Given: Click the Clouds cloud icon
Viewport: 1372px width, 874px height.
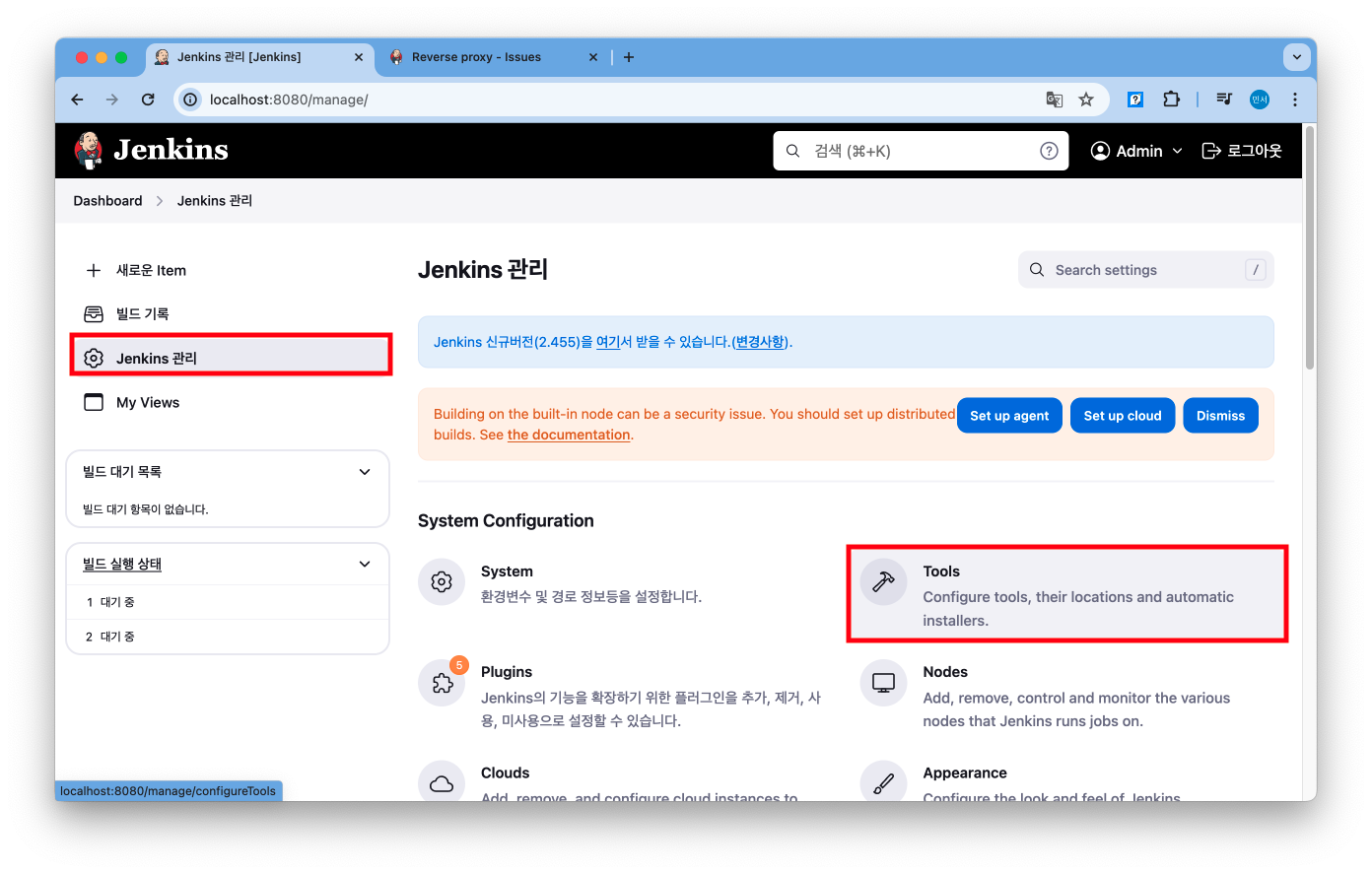Looking at the screenshot, I should (442, 782).
